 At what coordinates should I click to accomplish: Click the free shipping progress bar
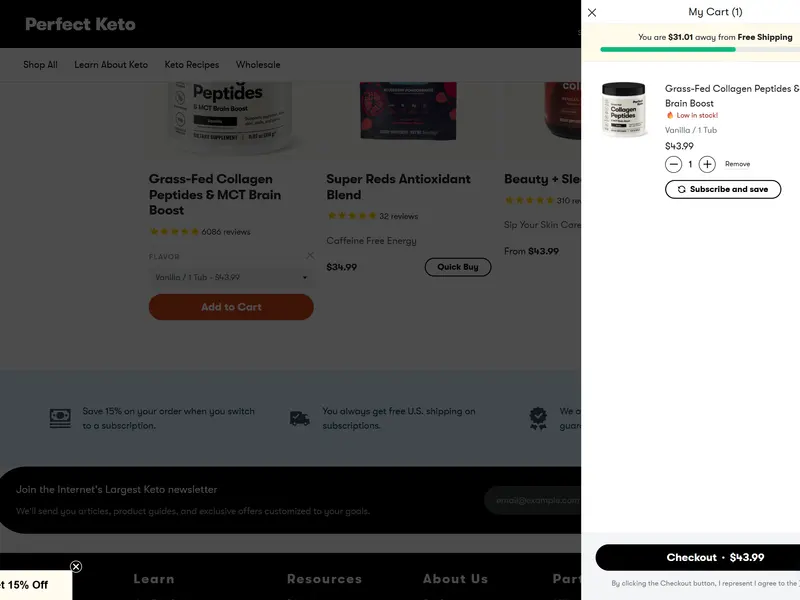point(696,49)
